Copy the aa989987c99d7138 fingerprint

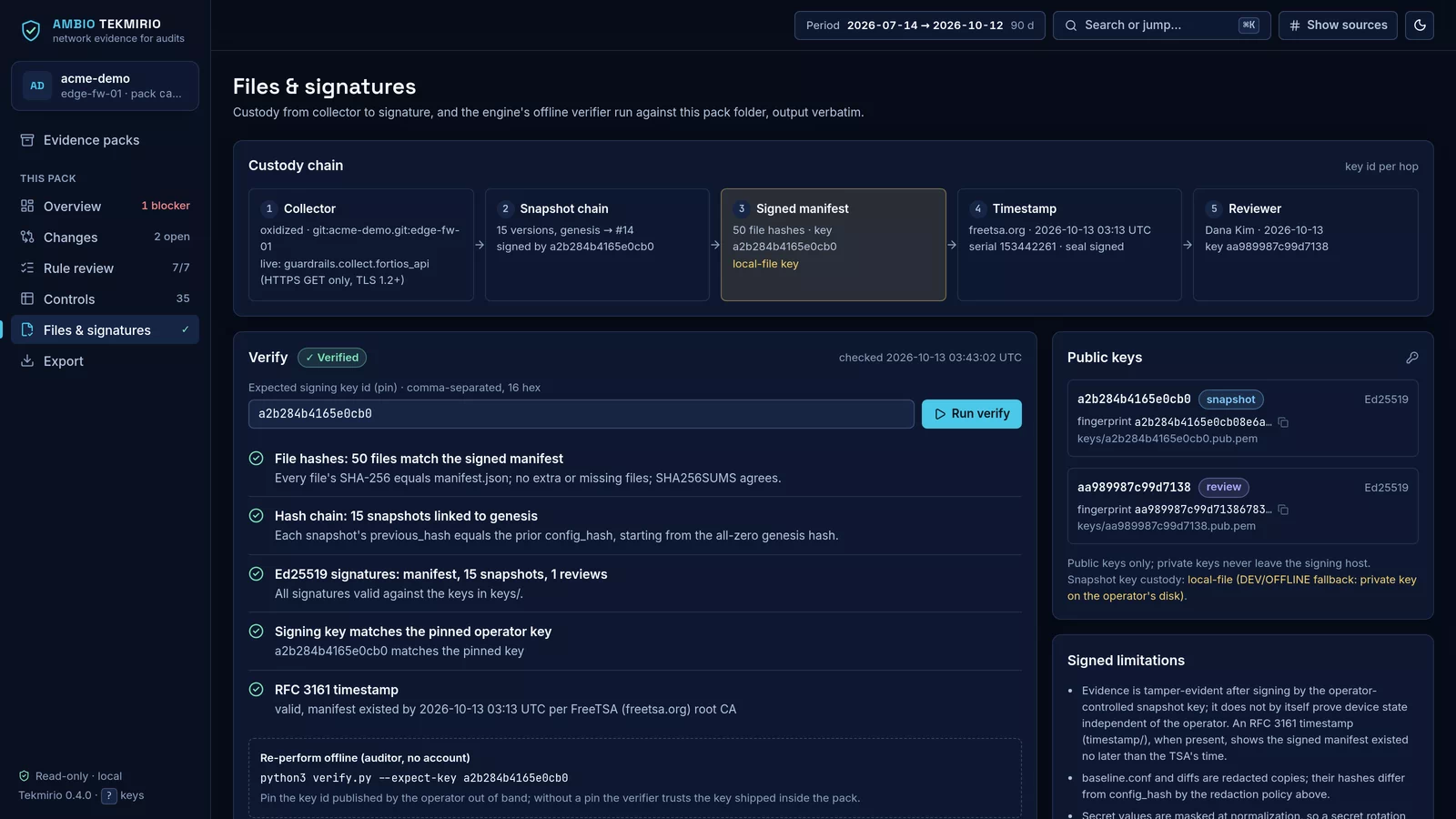coord(1283,510)
